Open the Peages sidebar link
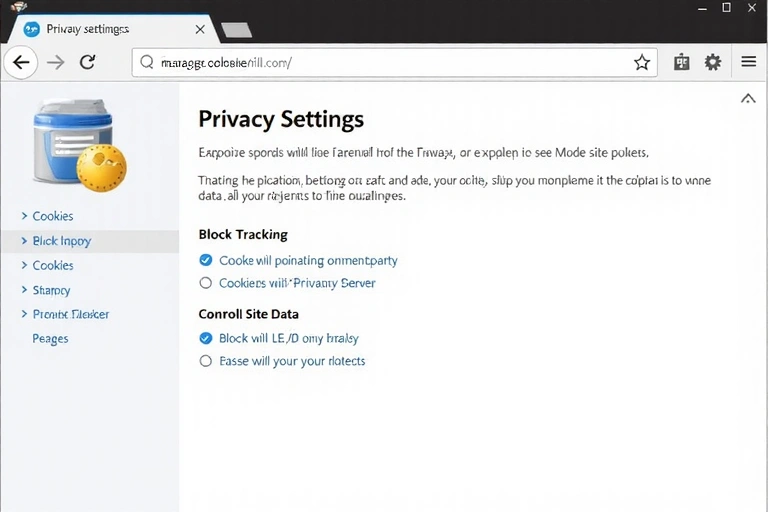 pos(50,339)
